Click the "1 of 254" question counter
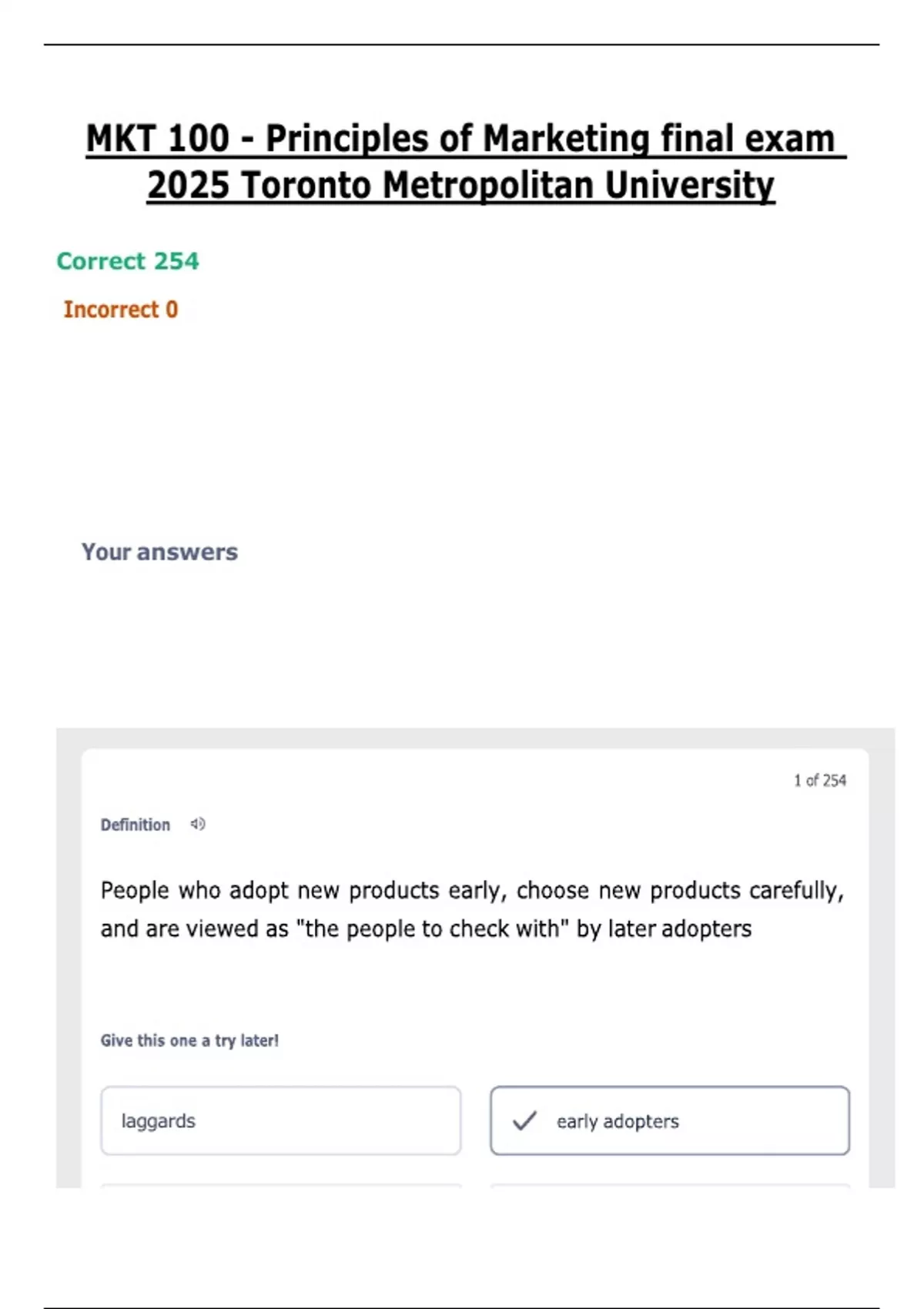This screenshot has height=1309, width=924. coord(819,780)
